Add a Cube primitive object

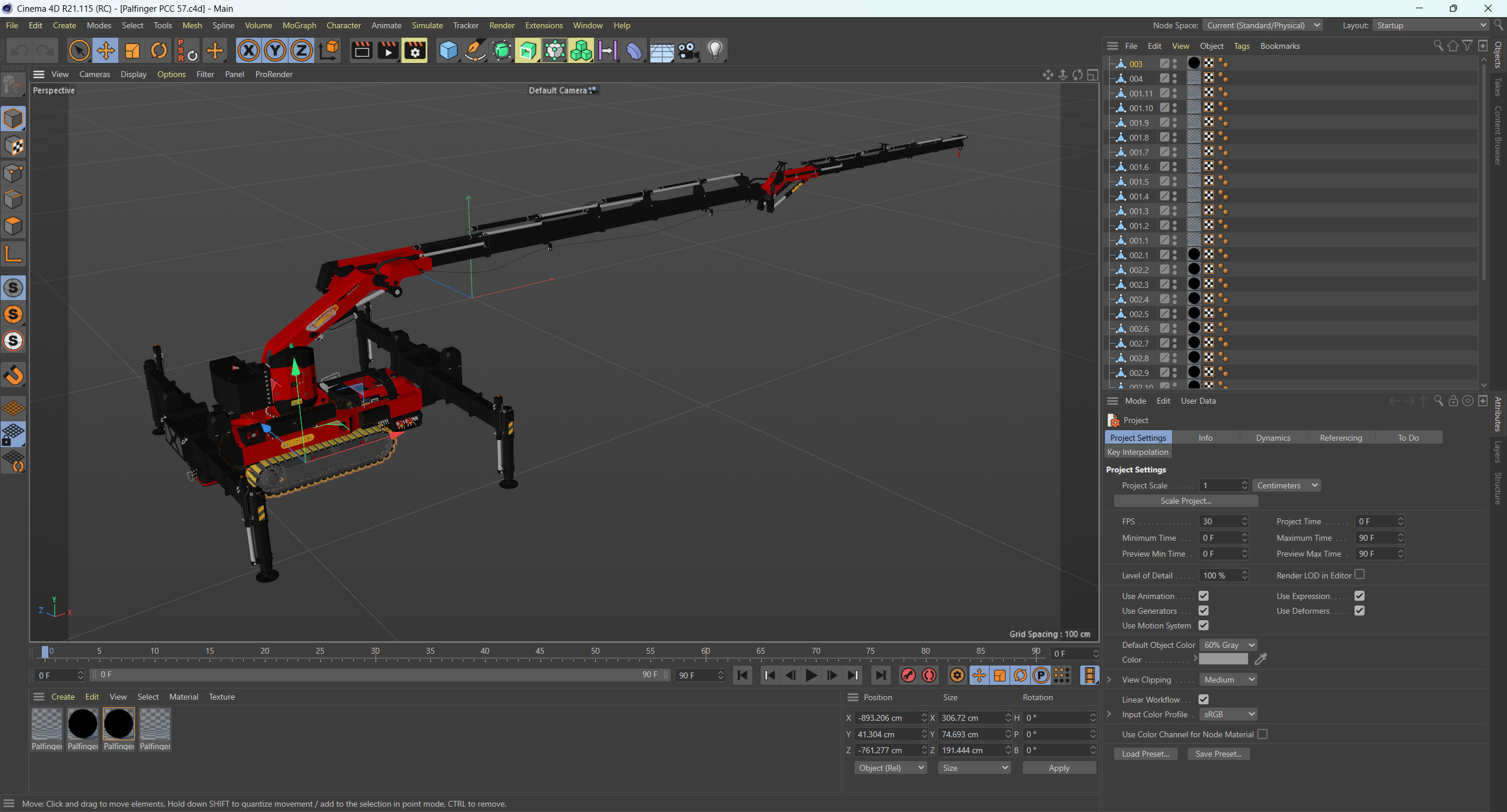449,51
